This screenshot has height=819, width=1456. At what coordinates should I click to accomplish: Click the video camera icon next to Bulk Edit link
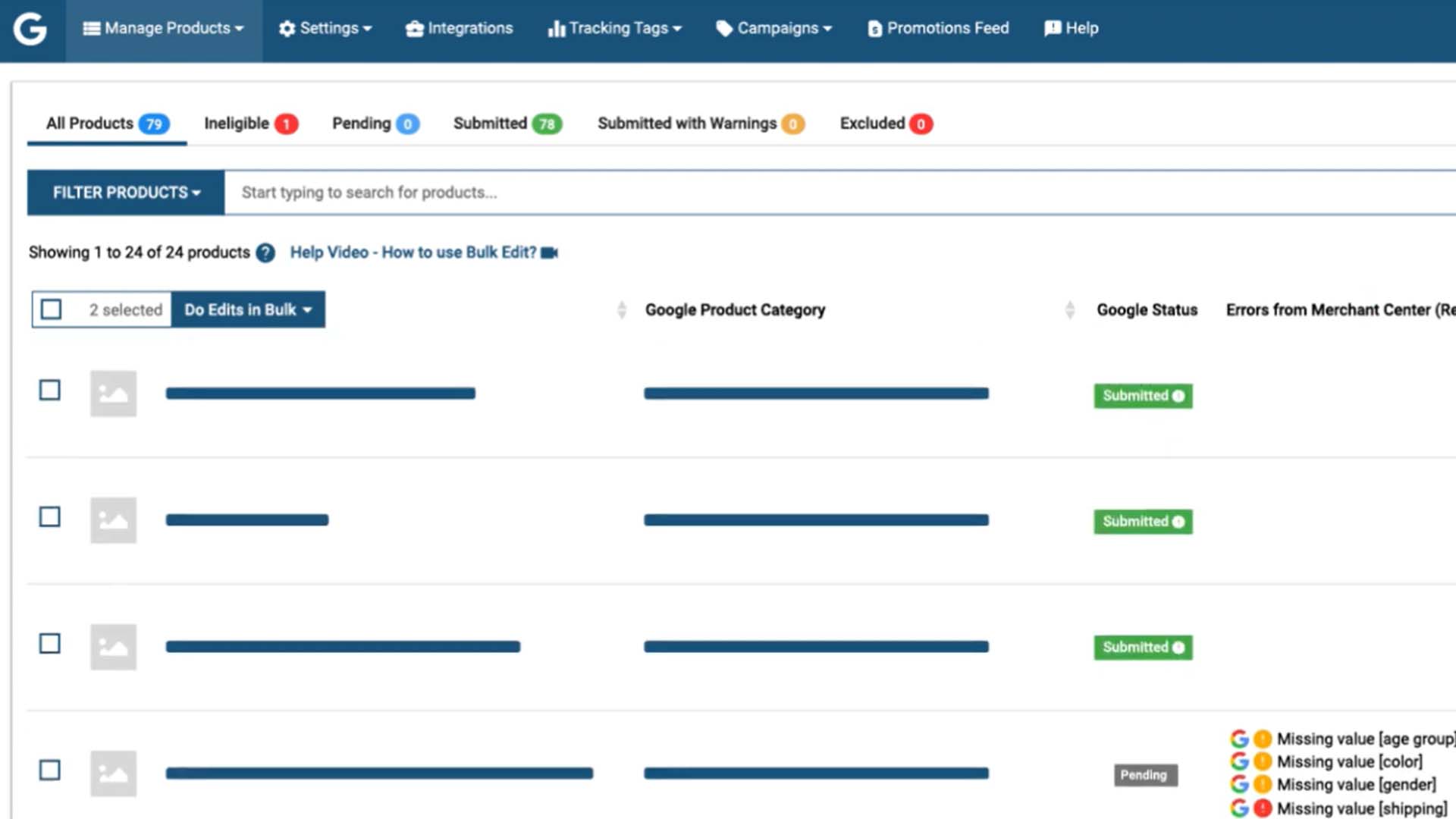tap(551, 253)
